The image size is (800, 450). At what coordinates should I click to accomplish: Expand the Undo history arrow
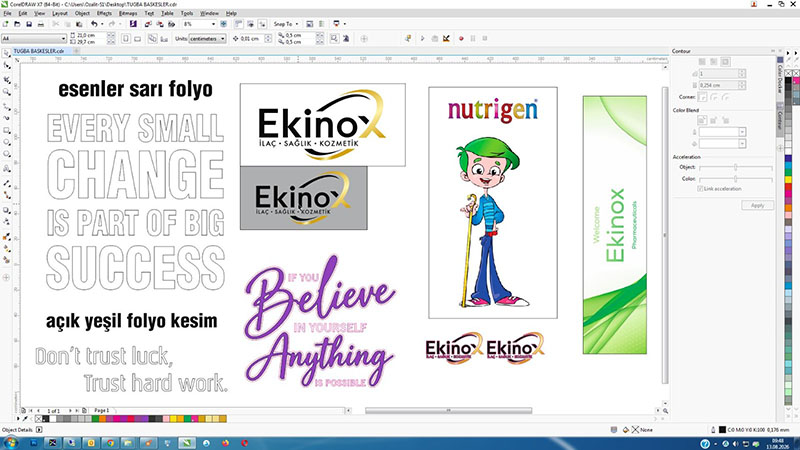[x=102, y=24]
